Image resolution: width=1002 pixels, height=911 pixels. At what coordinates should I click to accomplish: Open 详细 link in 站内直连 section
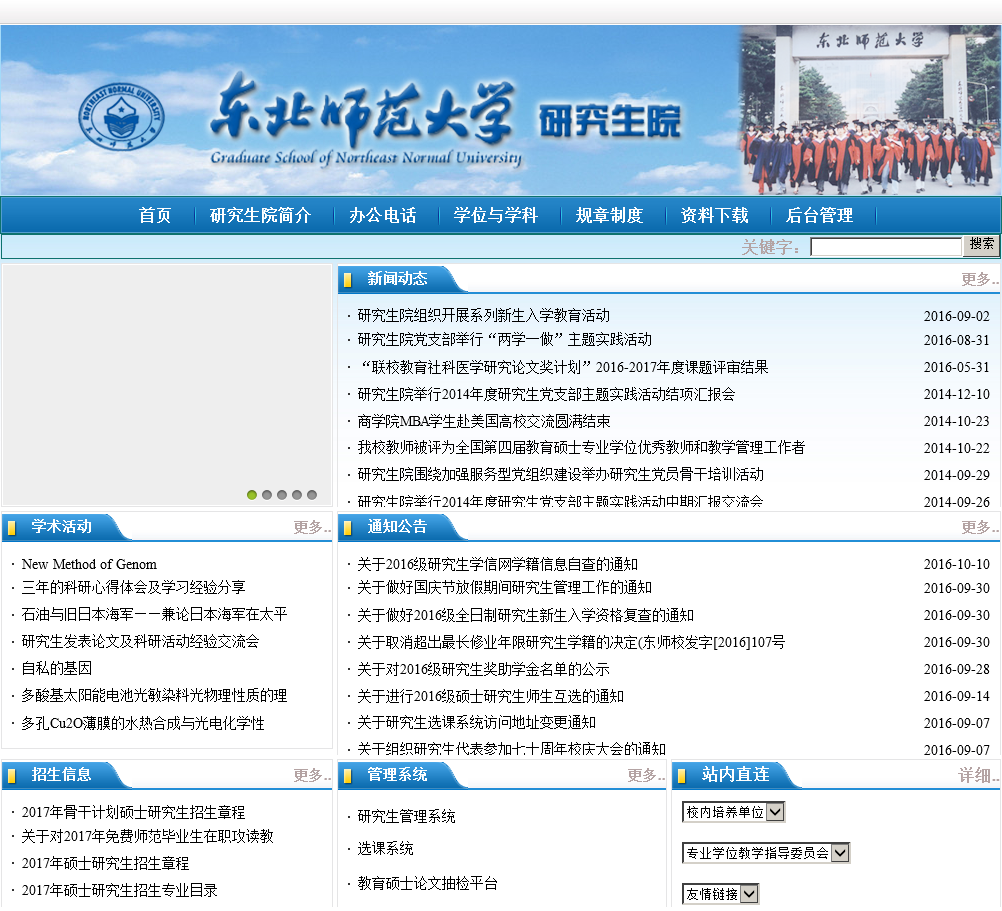[978, 776]
